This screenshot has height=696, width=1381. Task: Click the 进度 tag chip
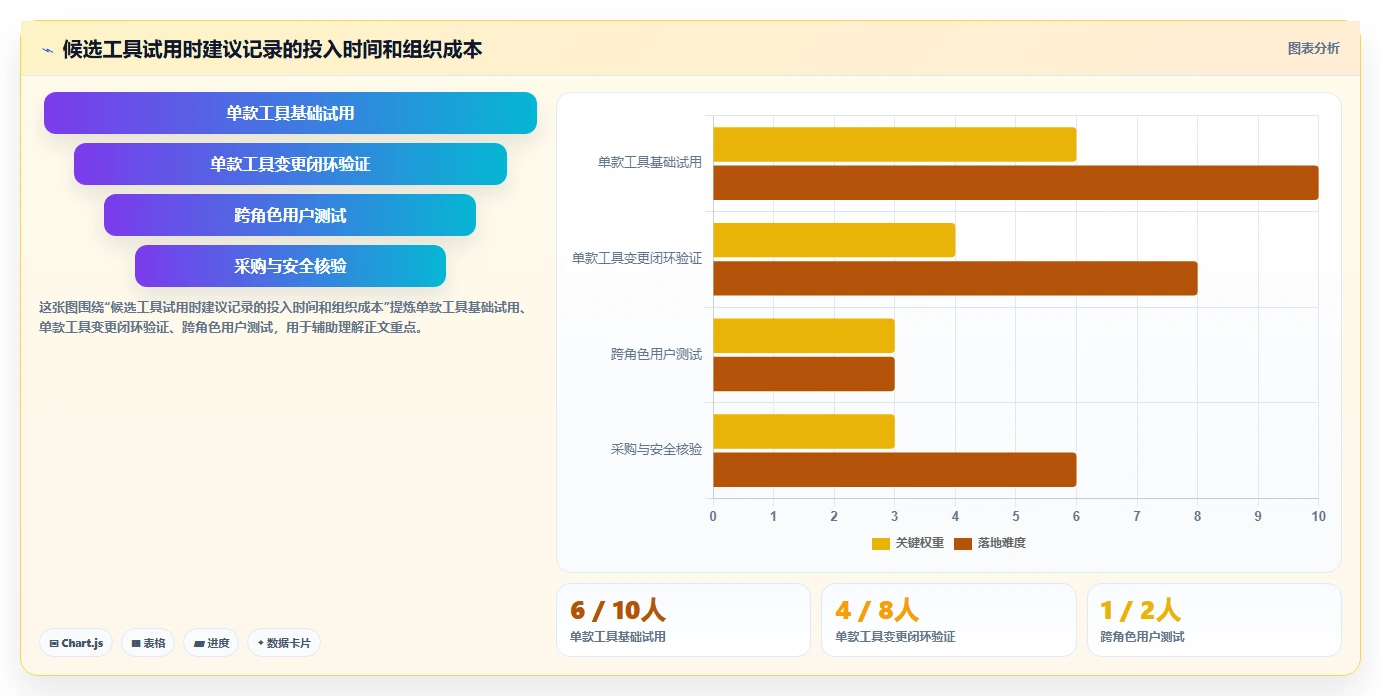(211, 643)
